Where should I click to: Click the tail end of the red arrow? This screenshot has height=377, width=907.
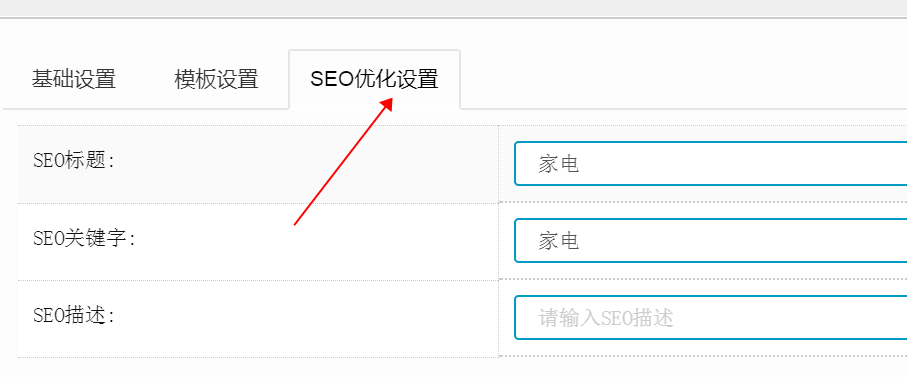pyautogui.click(x=296, y=223)
